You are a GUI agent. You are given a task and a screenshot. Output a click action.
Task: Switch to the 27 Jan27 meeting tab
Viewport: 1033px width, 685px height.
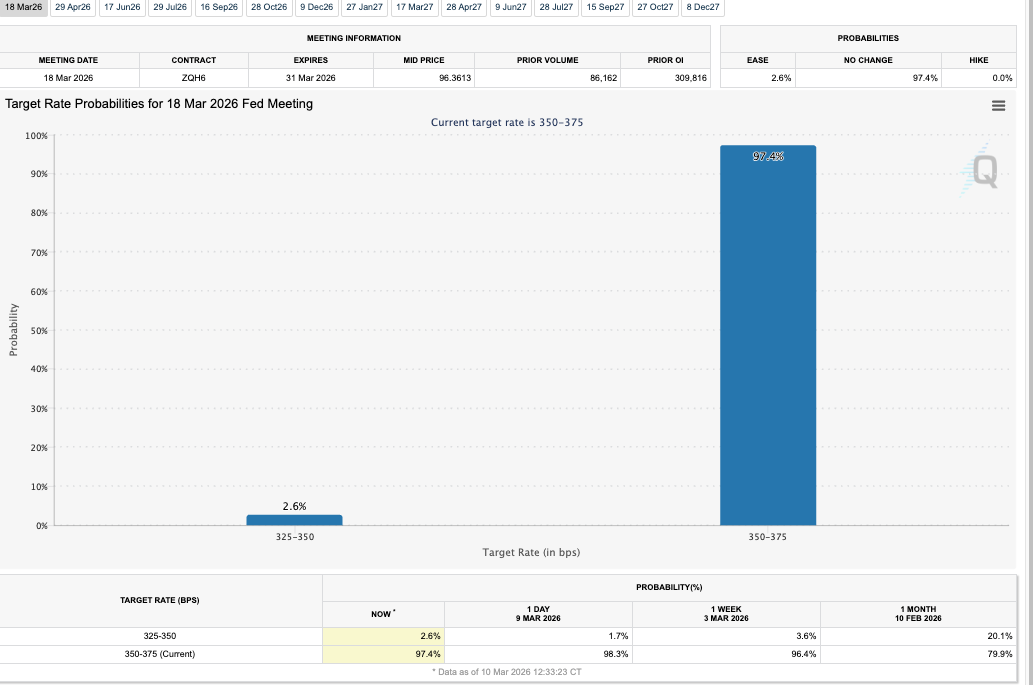(x=363, y=8)
